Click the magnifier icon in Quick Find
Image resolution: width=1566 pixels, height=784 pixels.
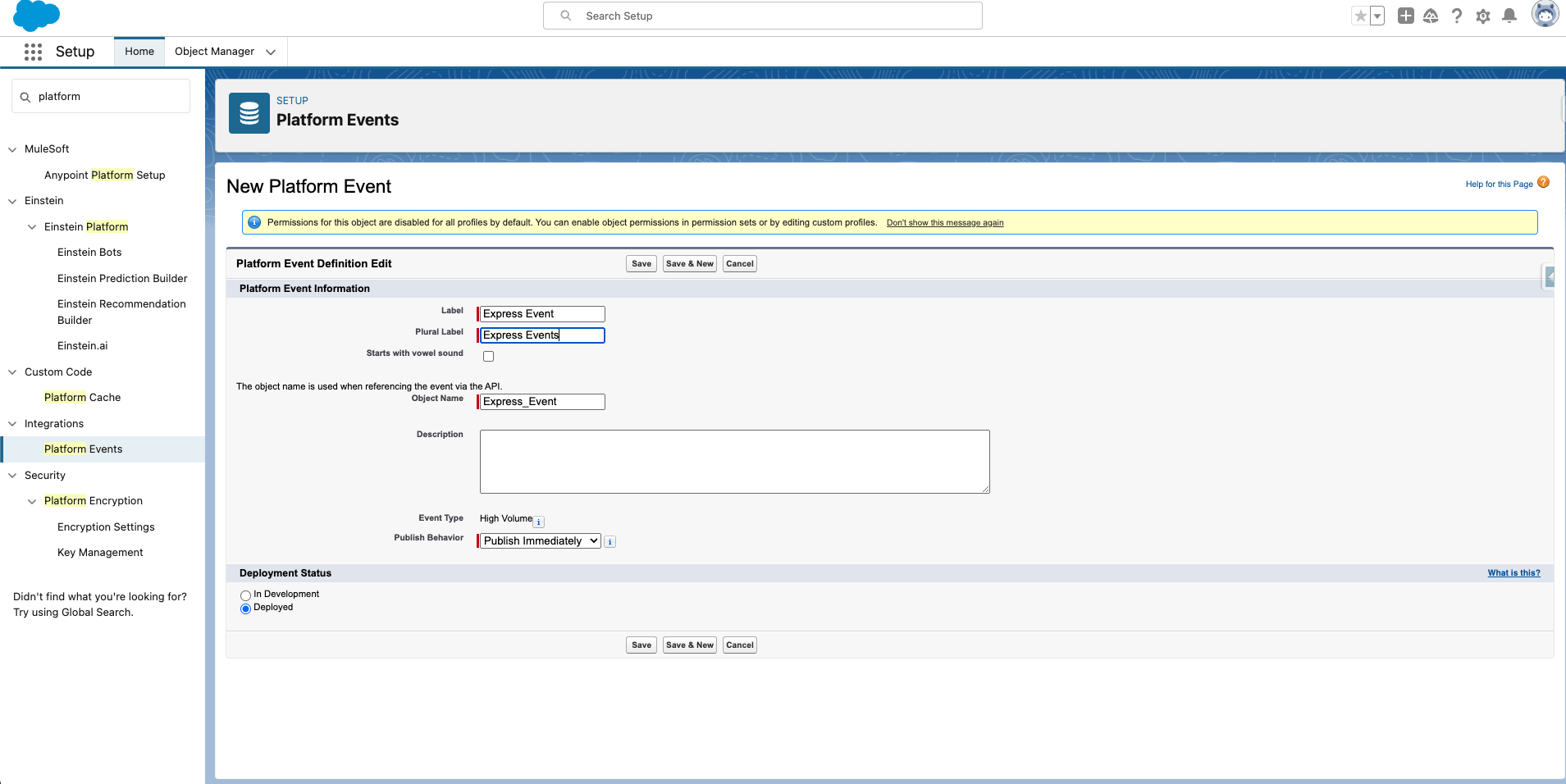click(x=25, y=97)
